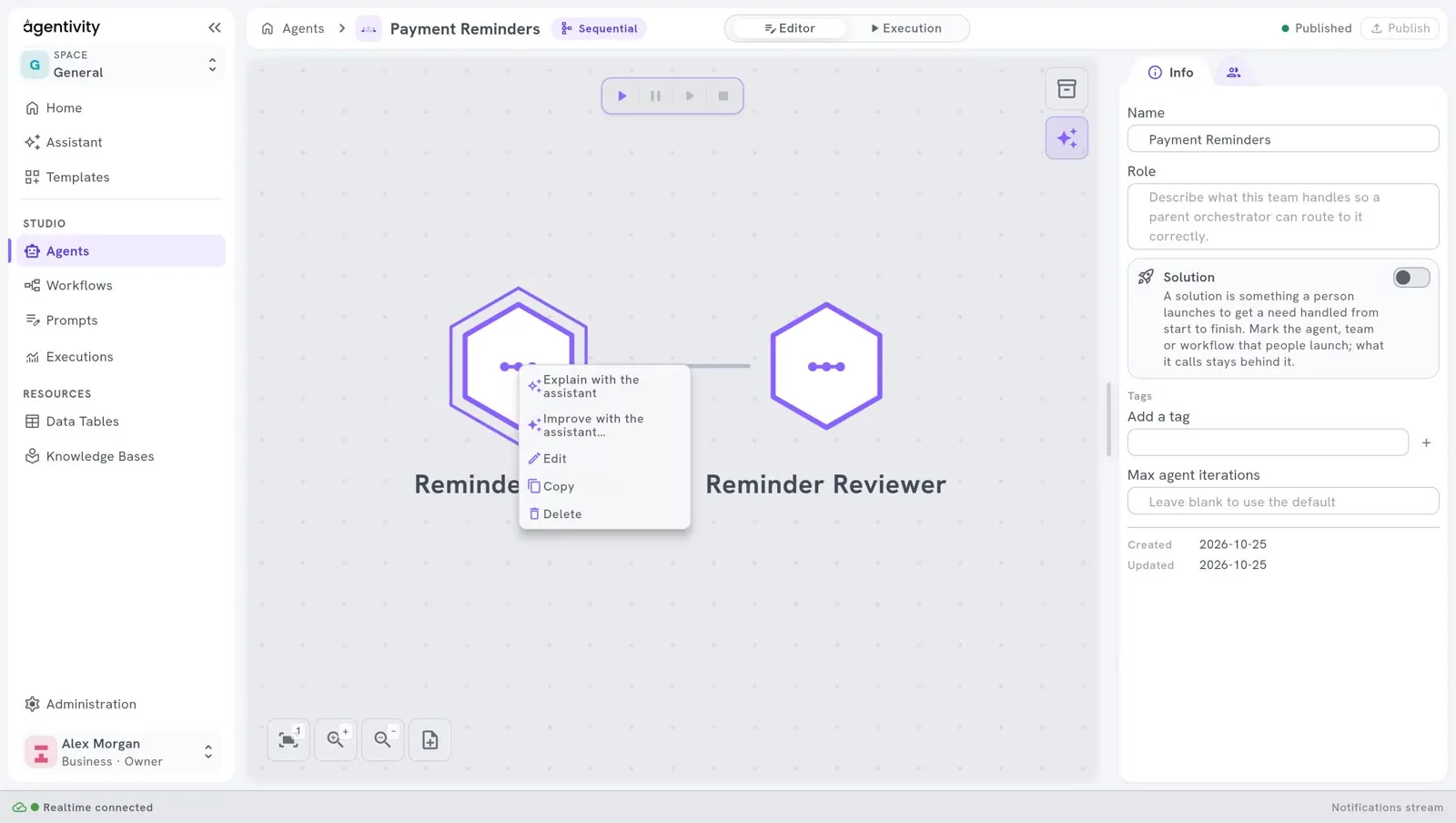
Task: Choose Explain with the assistant
Action: pyautogui.click(x=604, y=387)
